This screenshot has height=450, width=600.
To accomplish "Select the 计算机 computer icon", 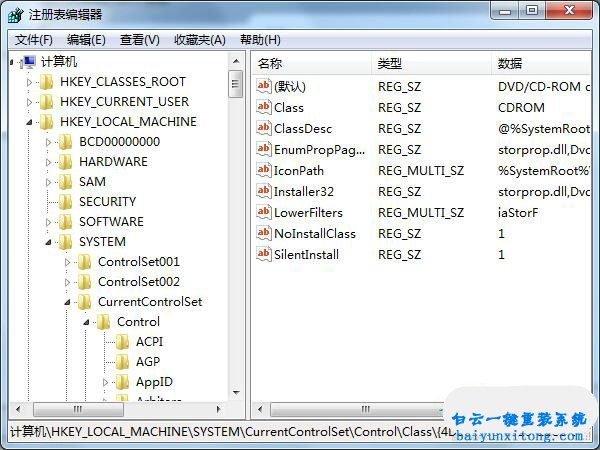I will tap(29, 62).
